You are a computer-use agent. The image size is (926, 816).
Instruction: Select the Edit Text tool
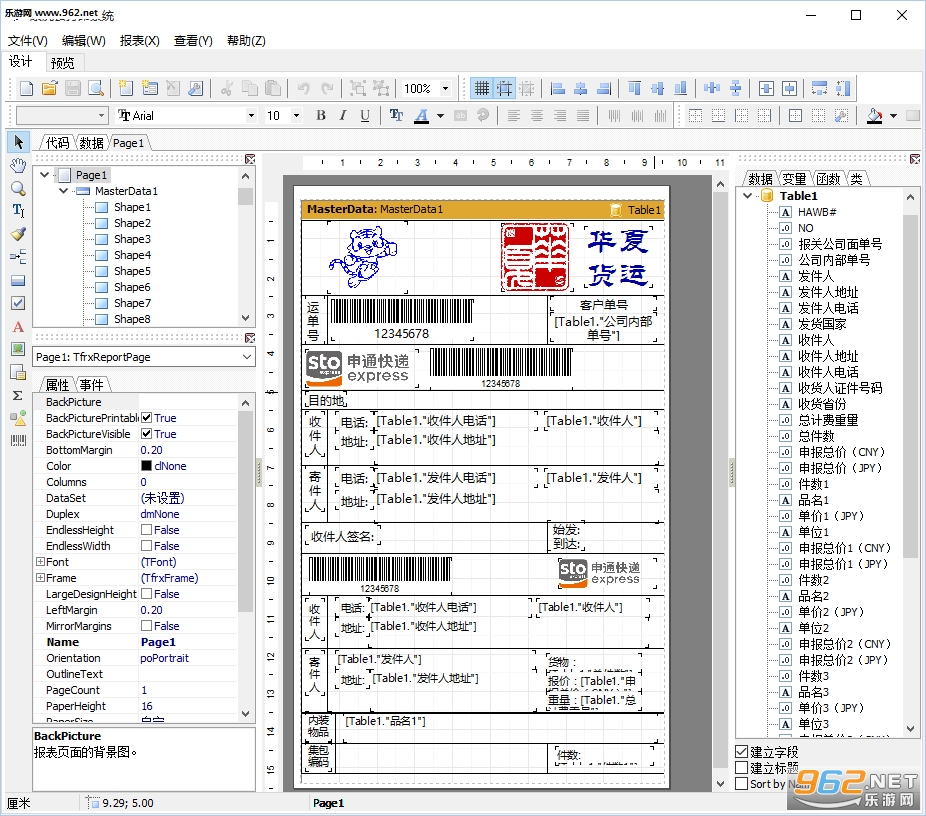click(18, 211)
